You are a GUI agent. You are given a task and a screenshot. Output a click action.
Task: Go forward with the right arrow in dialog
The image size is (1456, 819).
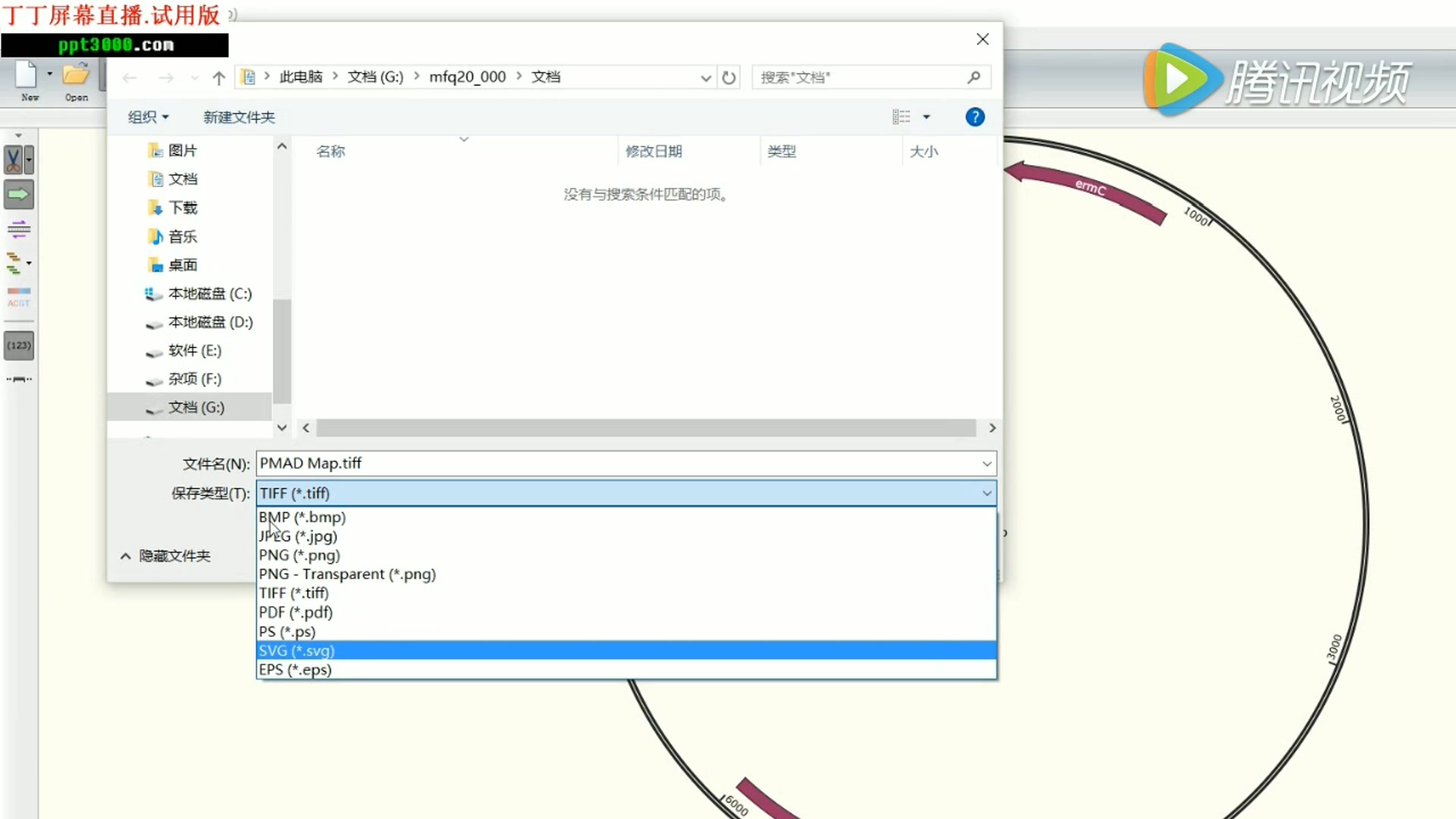click(166, 77)
